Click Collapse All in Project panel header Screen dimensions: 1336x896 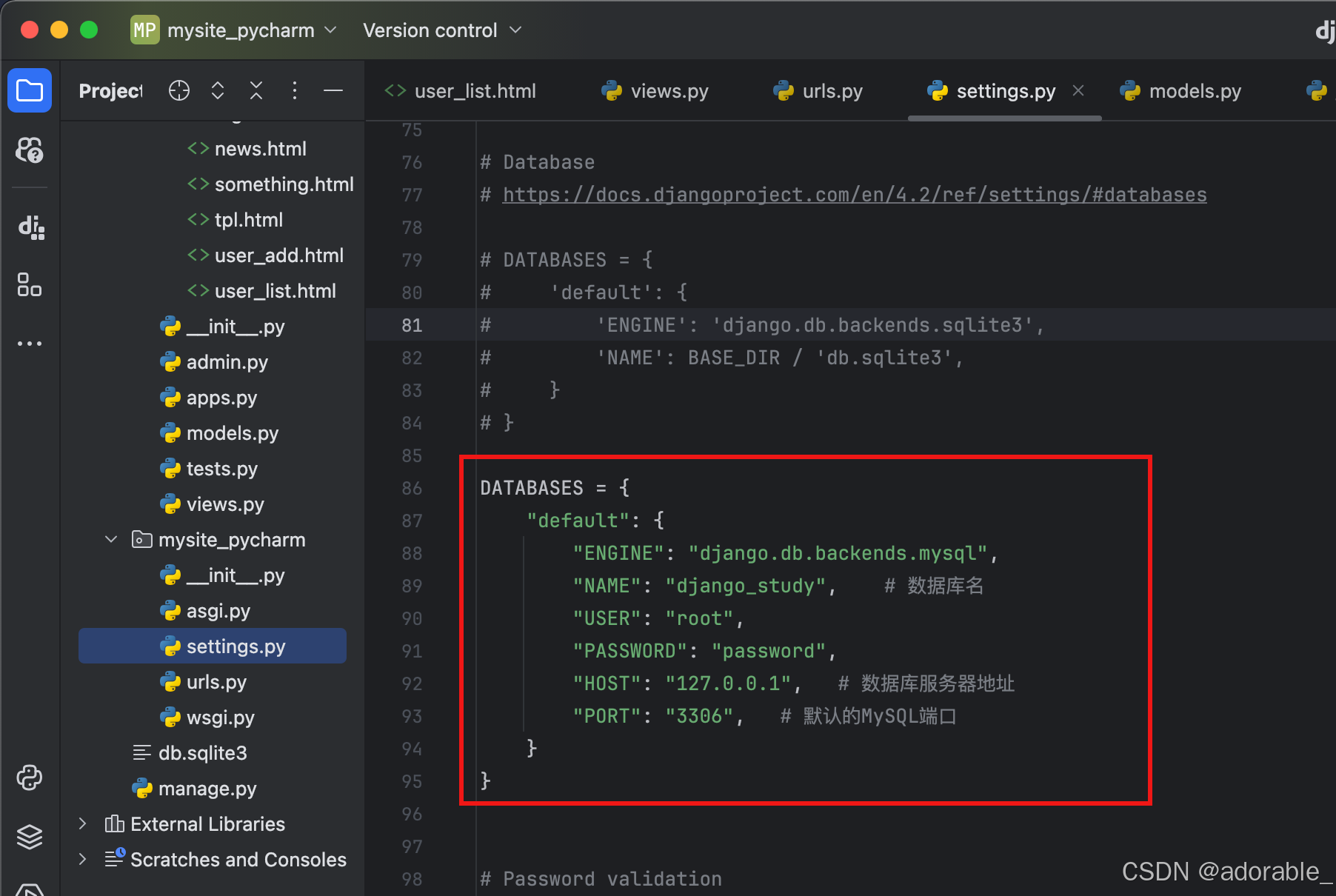[256, 90]
